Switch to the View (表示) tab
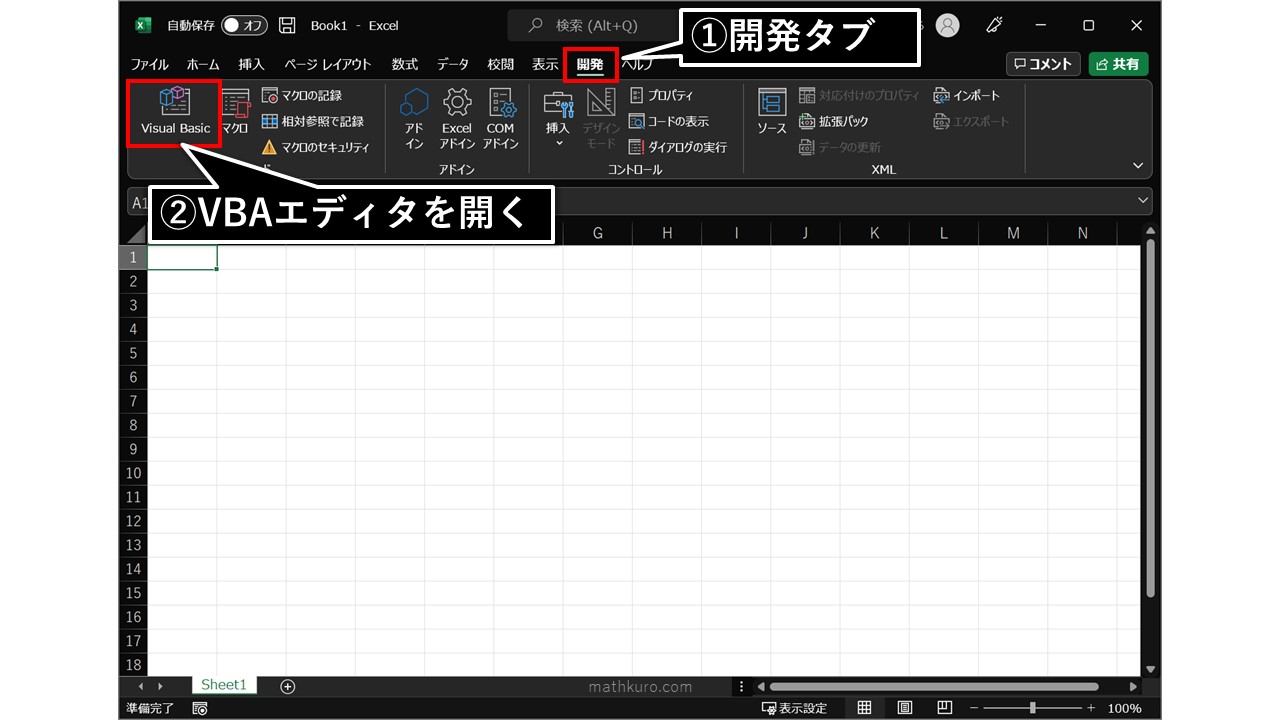This screenshot has height=720, width=1280. tap(545, 64)
